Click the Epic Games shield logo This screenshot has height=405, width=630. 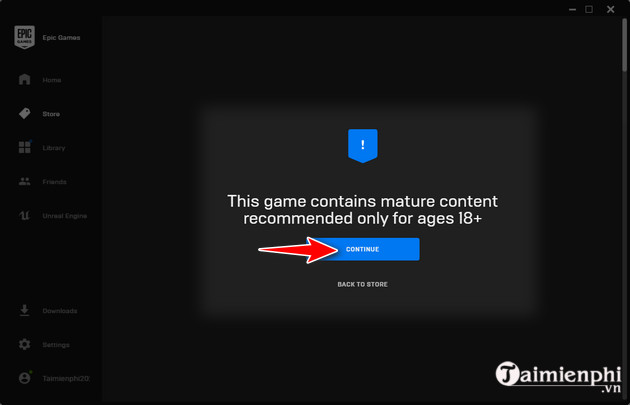(25, 37)
